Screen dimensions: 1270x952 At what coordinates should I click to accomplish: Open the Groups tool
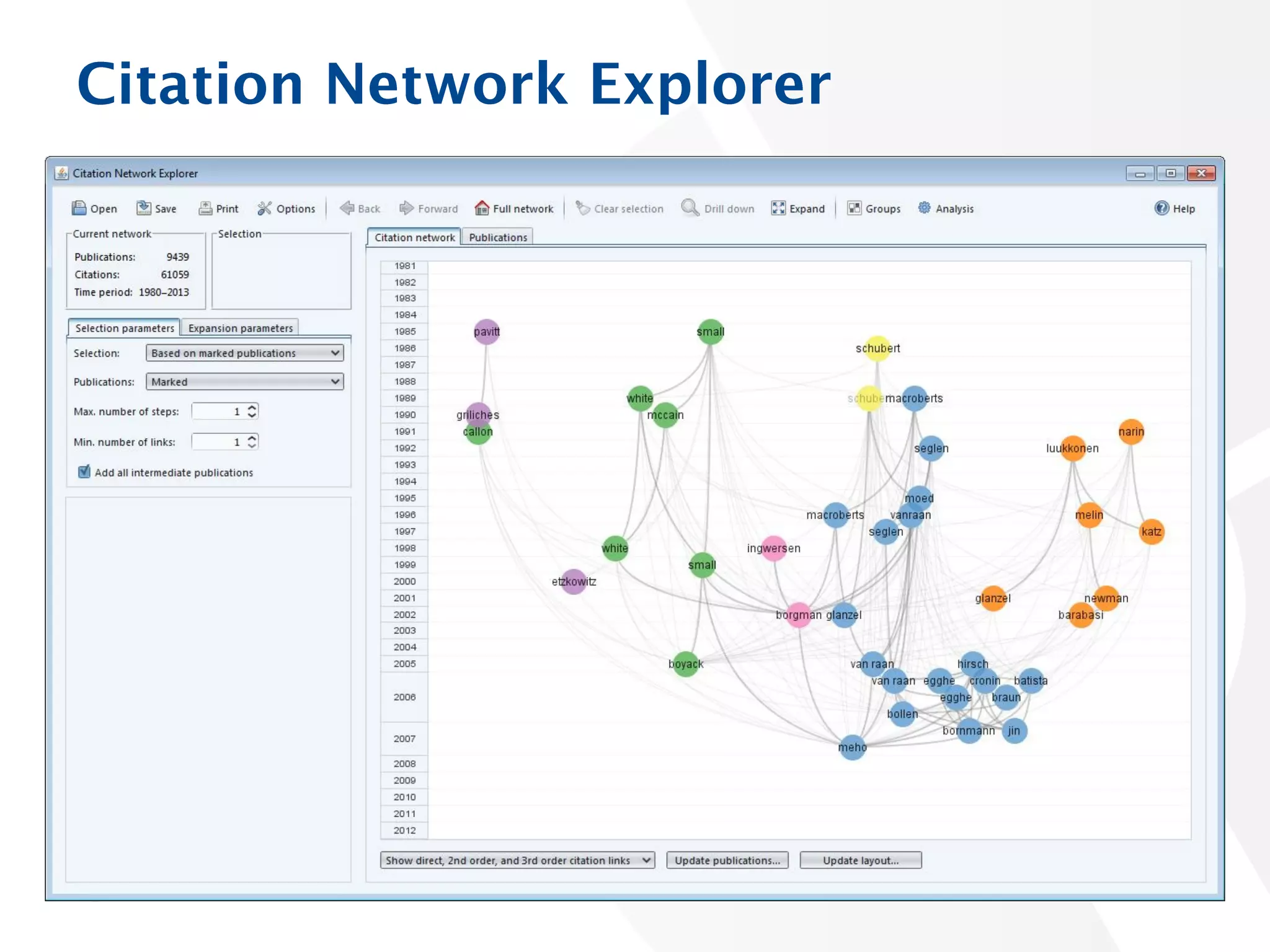(874, 208)
